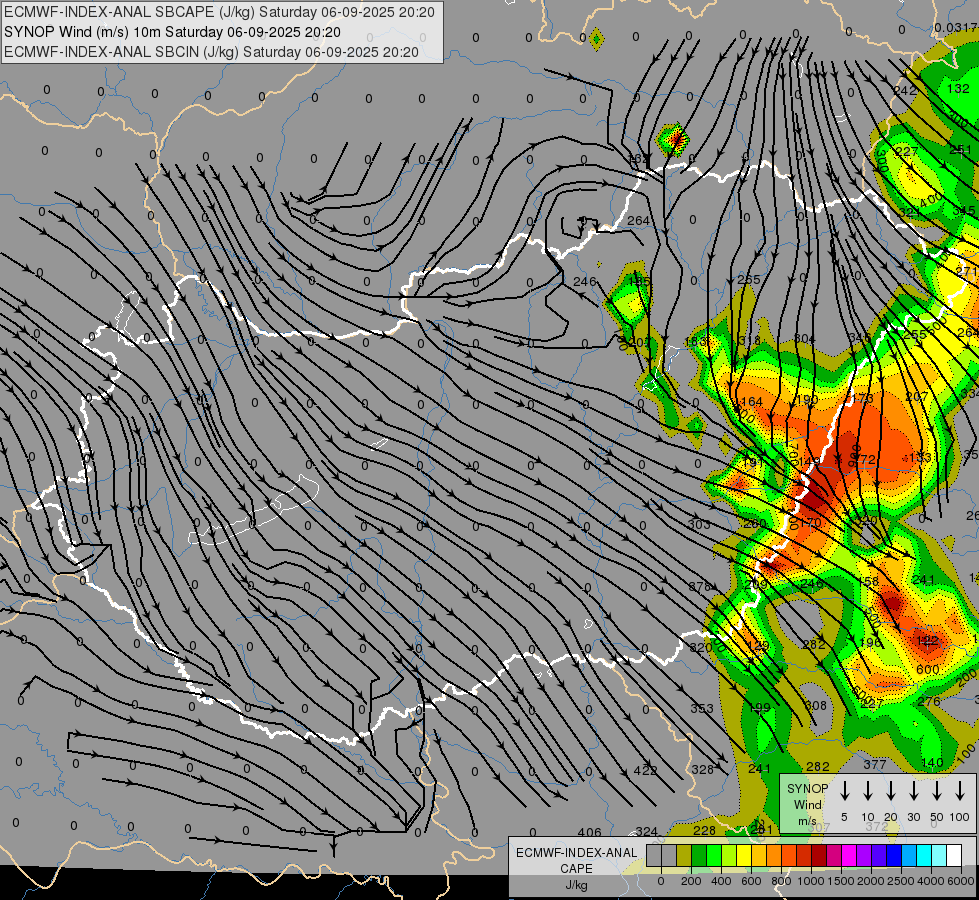
Task: Click the 800 tick on CAPE scale
Action: (781, 881)
